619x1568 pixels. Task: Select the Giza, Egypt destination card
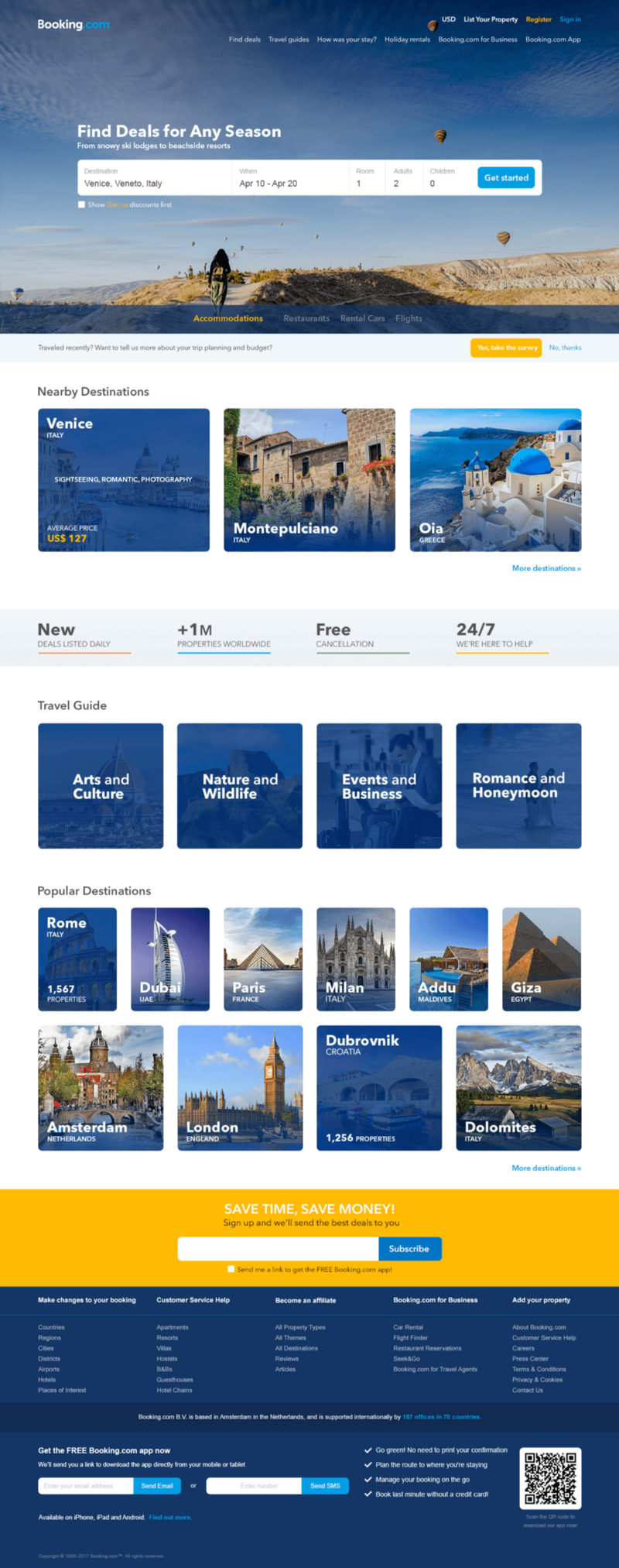(x=542, y=959)
